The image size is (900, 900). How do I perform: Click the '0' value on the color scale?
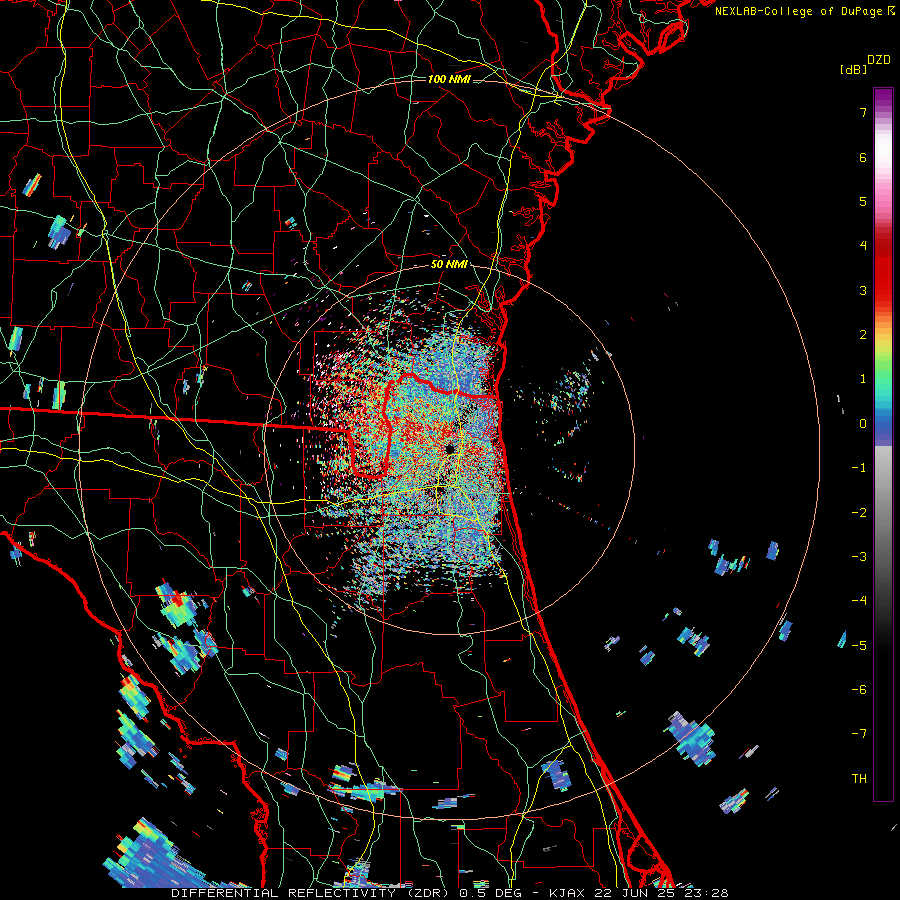point(863,424)
